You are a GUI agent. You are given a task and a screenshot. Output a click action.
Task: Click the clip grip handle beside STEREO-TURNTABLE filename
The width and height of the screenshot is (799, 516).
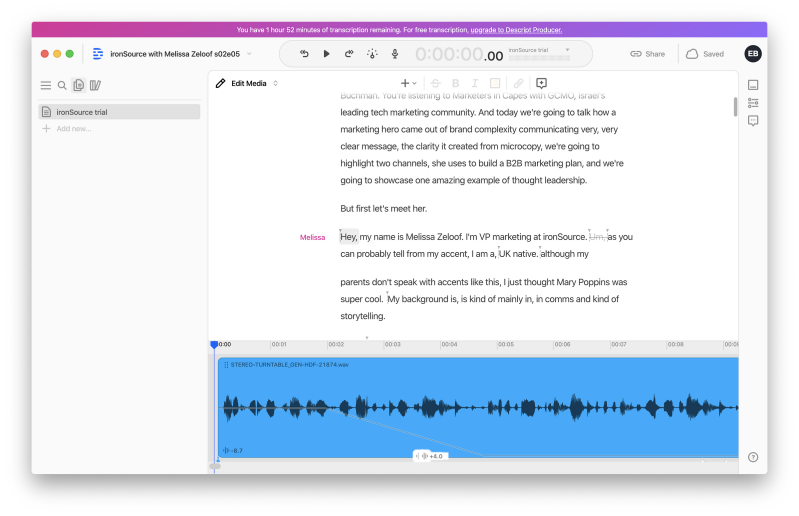tap(226, 365)
